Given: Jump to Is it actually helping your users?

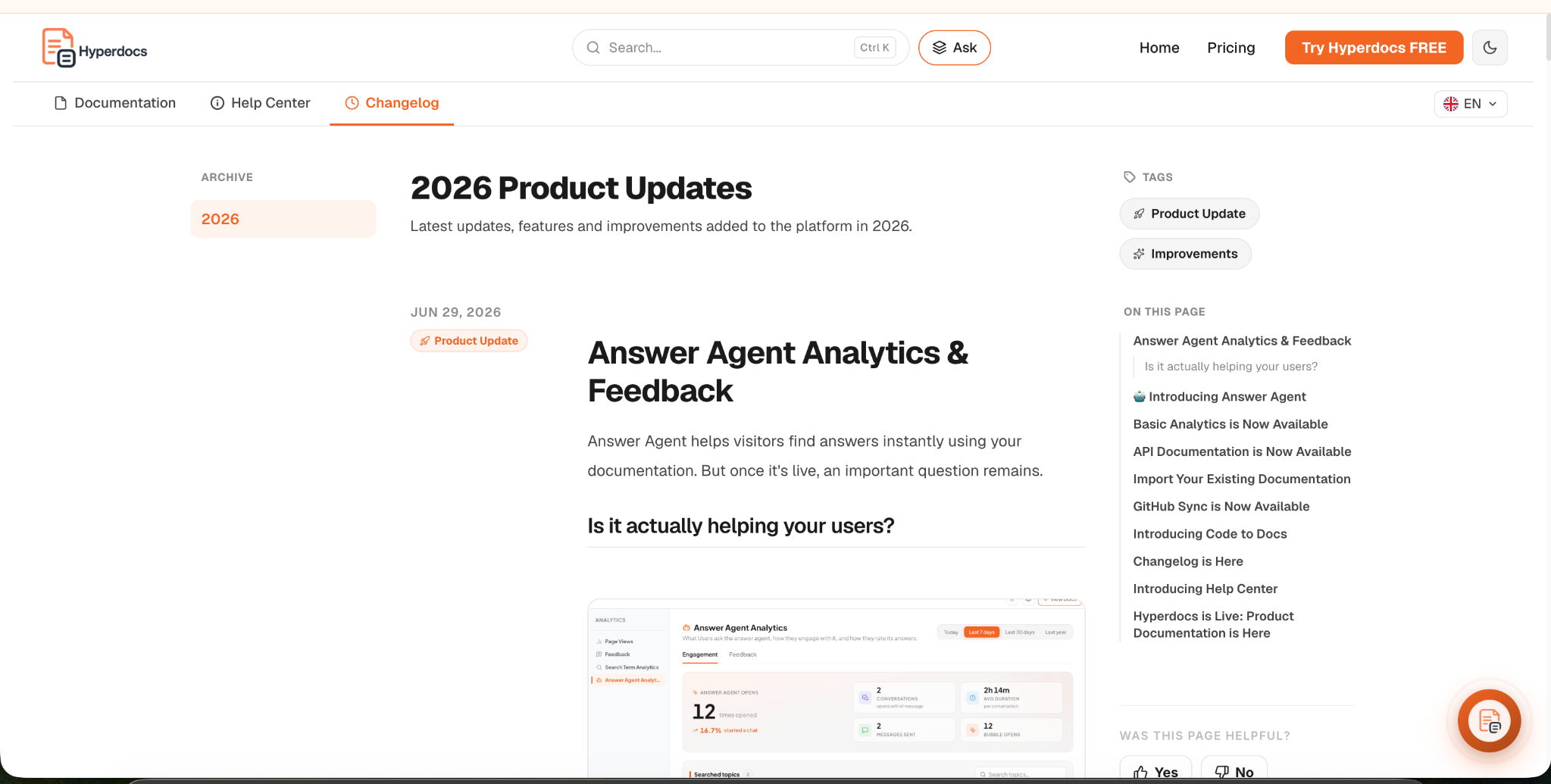Looking at the screenshot, I should (x=1231, y=367).
